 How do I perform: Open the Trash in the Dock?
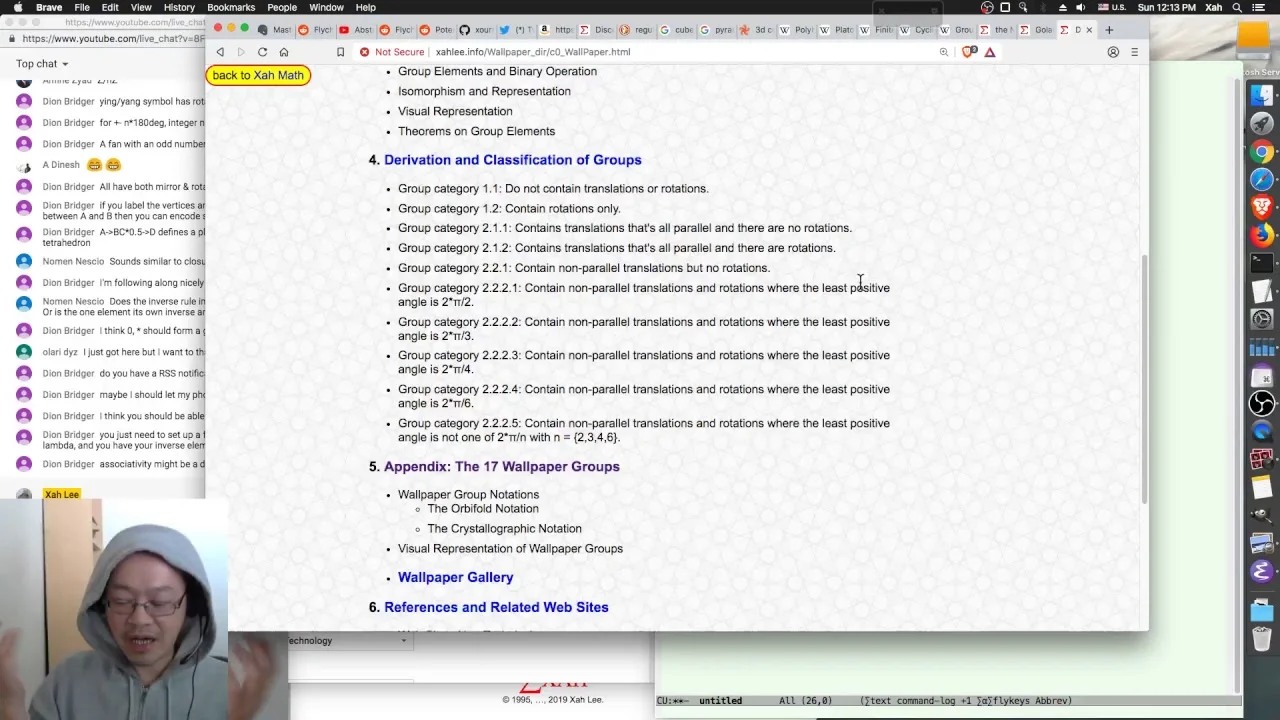coord(1262,637)
